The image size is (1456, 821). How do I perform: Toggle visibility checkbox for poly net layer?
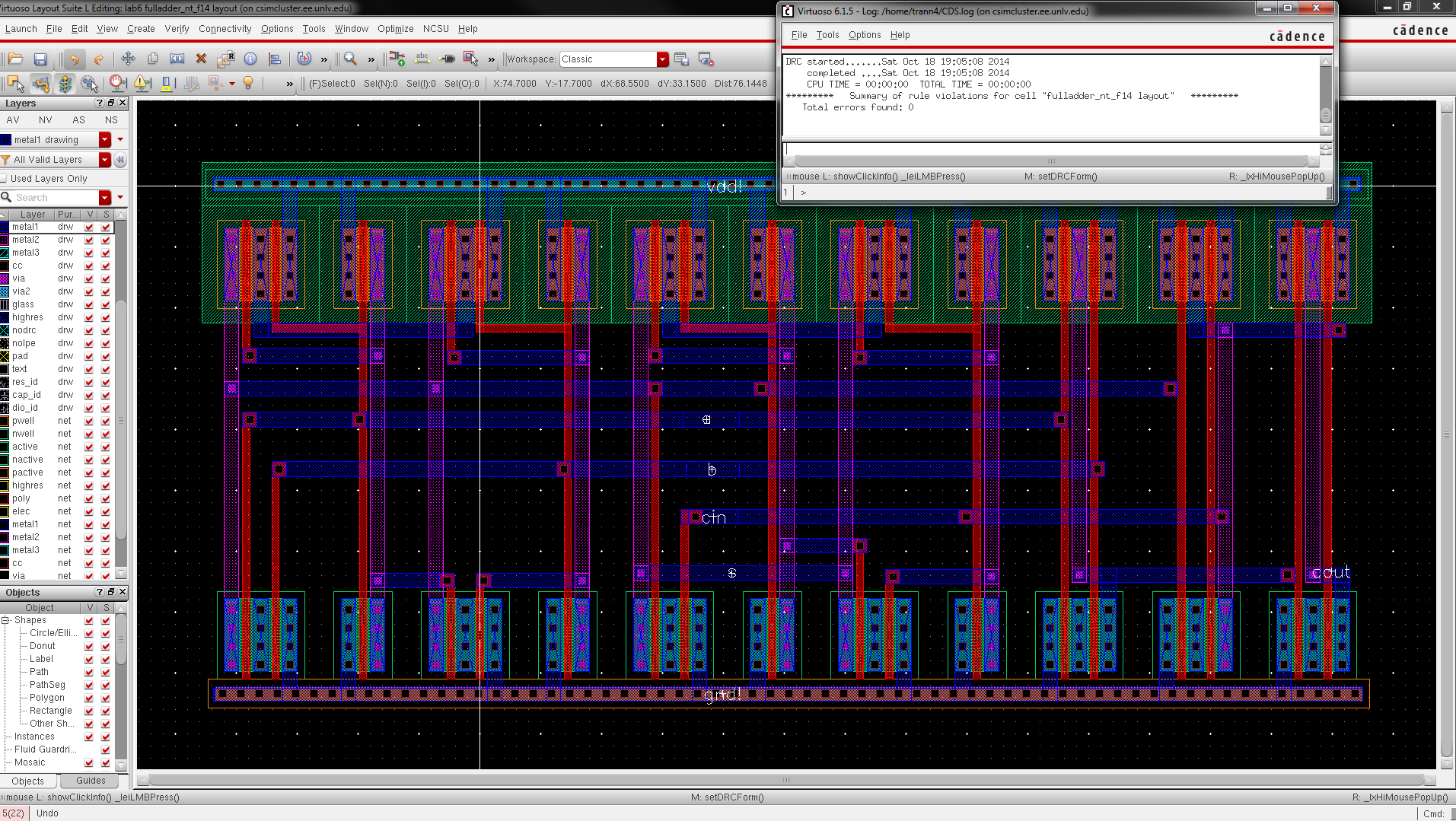89,498
